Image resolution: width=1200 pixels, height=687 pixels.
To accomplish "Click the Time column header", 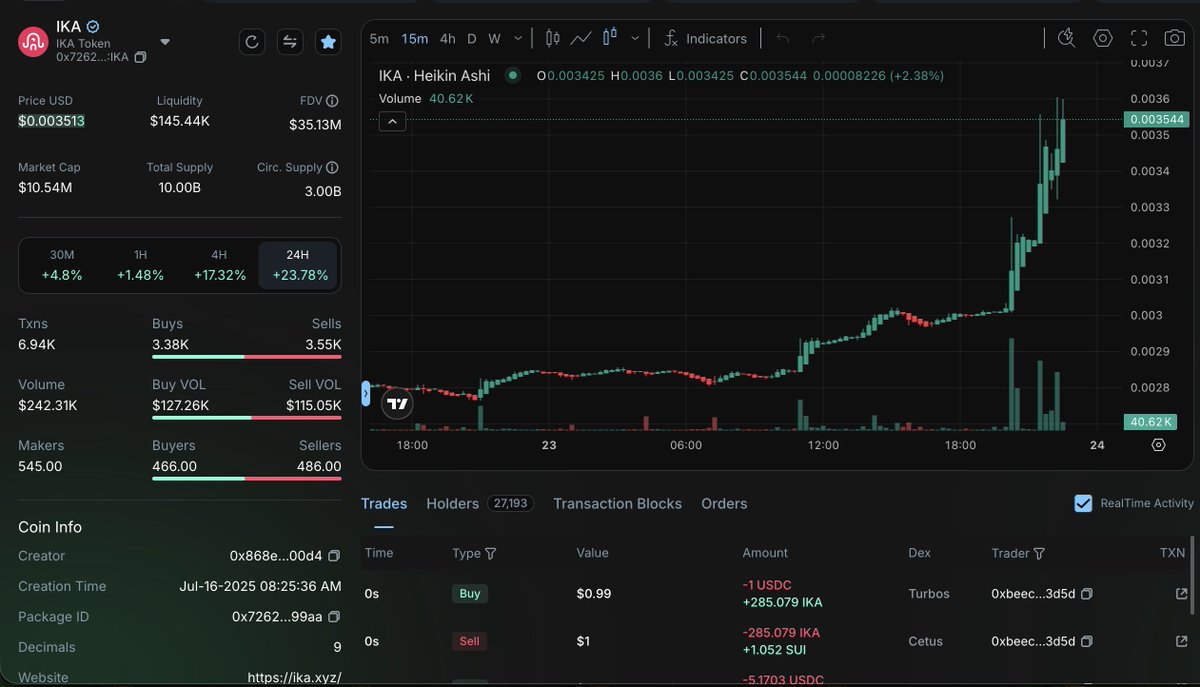I will [x=379, y=552].
